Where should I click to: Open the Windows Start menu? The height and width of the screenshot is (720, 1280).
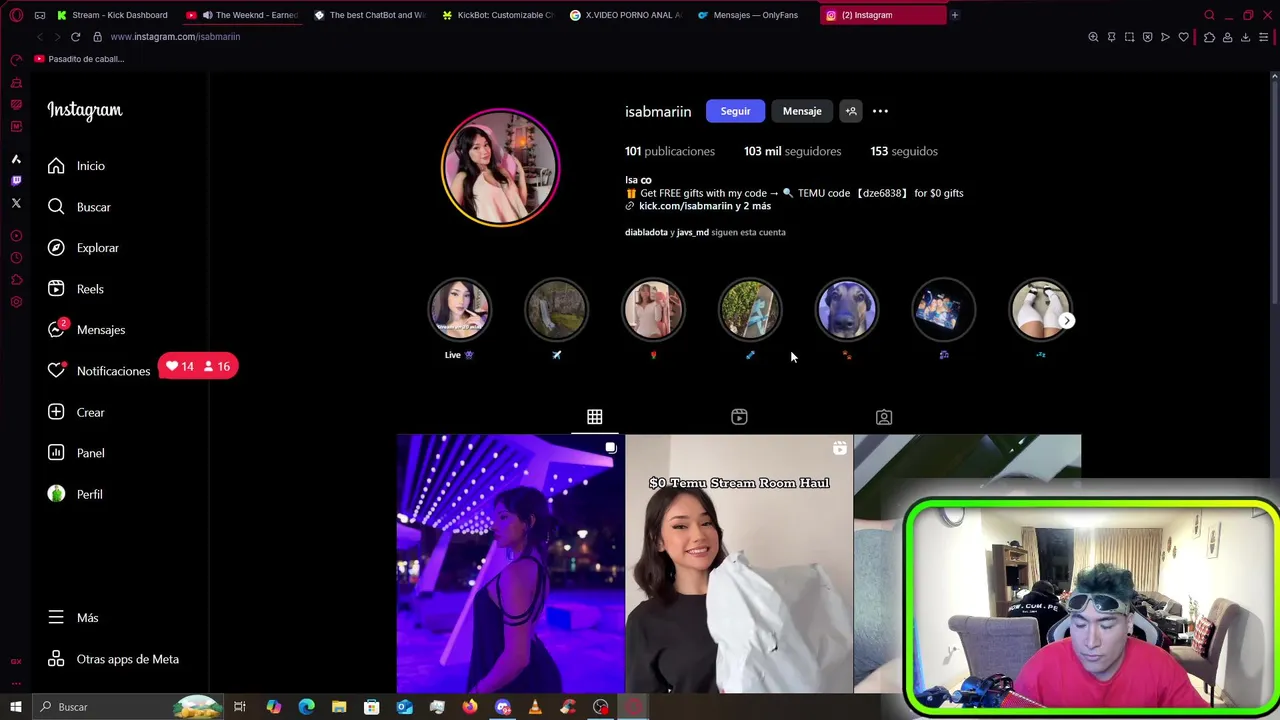pos(16,707)
